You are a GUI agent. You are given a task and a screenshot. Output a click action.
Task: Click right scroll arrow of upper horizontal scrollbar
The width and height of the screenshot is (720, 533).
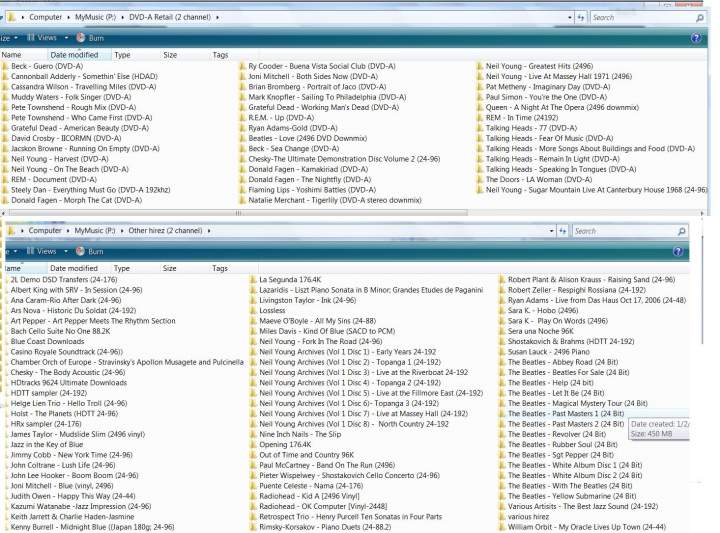coord(702,213)
